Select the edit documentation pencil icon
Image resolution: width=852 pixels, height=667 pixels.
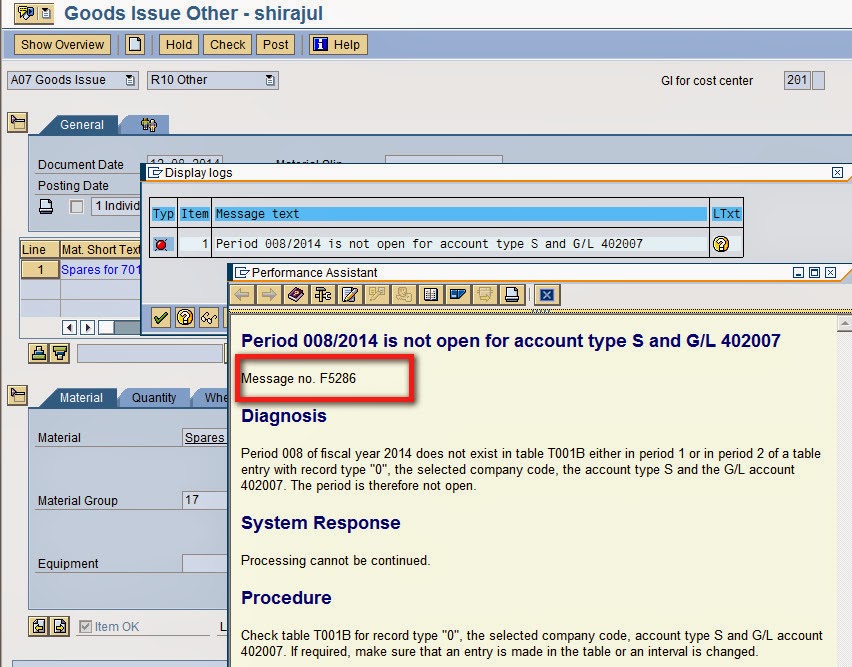(352, 295)
